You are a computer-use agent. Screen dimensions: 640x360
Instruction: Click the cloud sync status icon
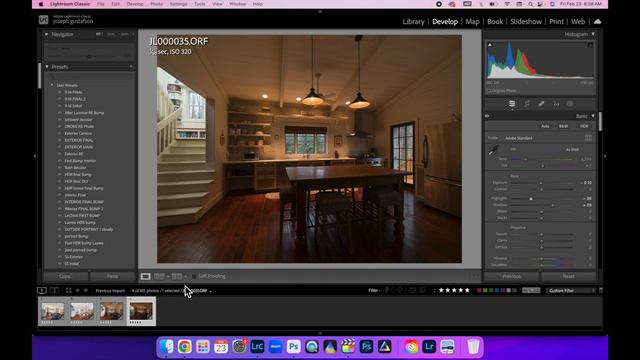point(597,22)
